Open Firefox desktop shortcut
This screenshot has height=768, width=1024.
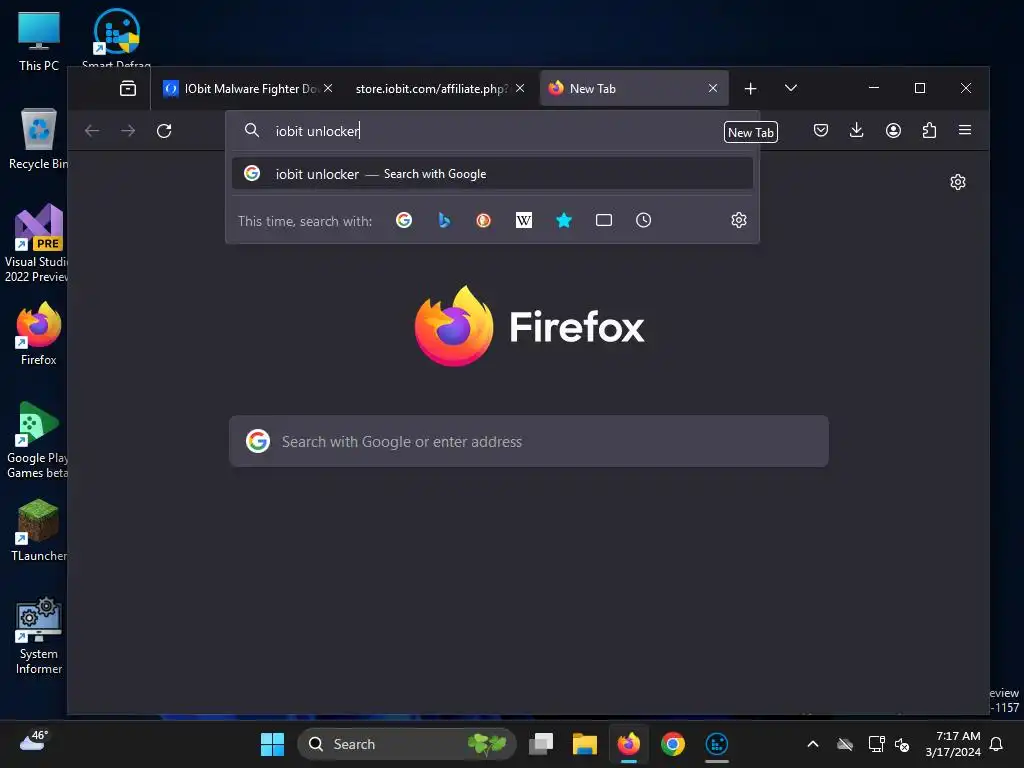click(39, 334)
